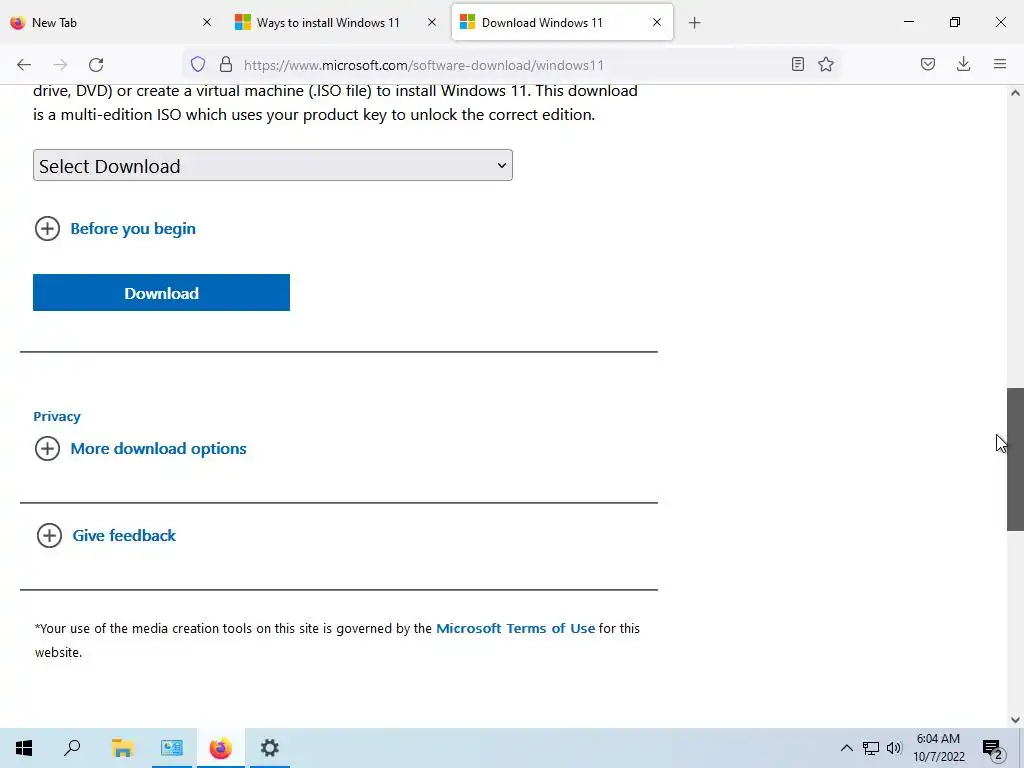
Task: Open a new tab with plus button
Action: pyautogui.click(x=695, y=23)
